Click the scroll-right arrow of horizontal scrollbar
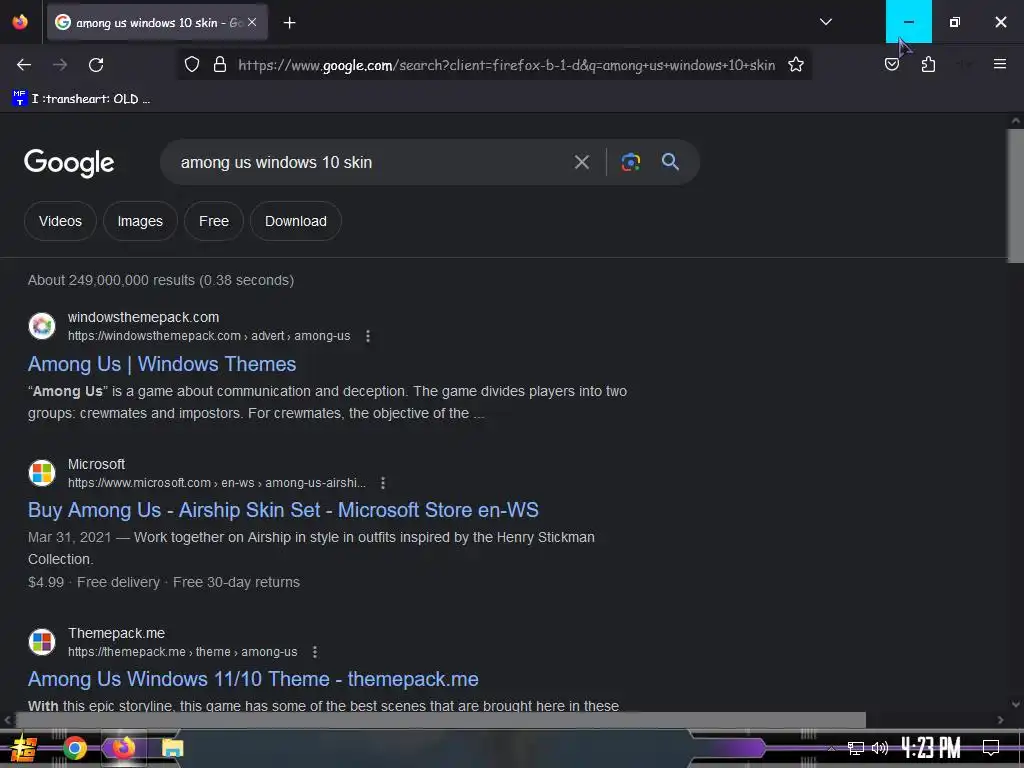Screen dimensions: 1024x768 coord(1000,720)
